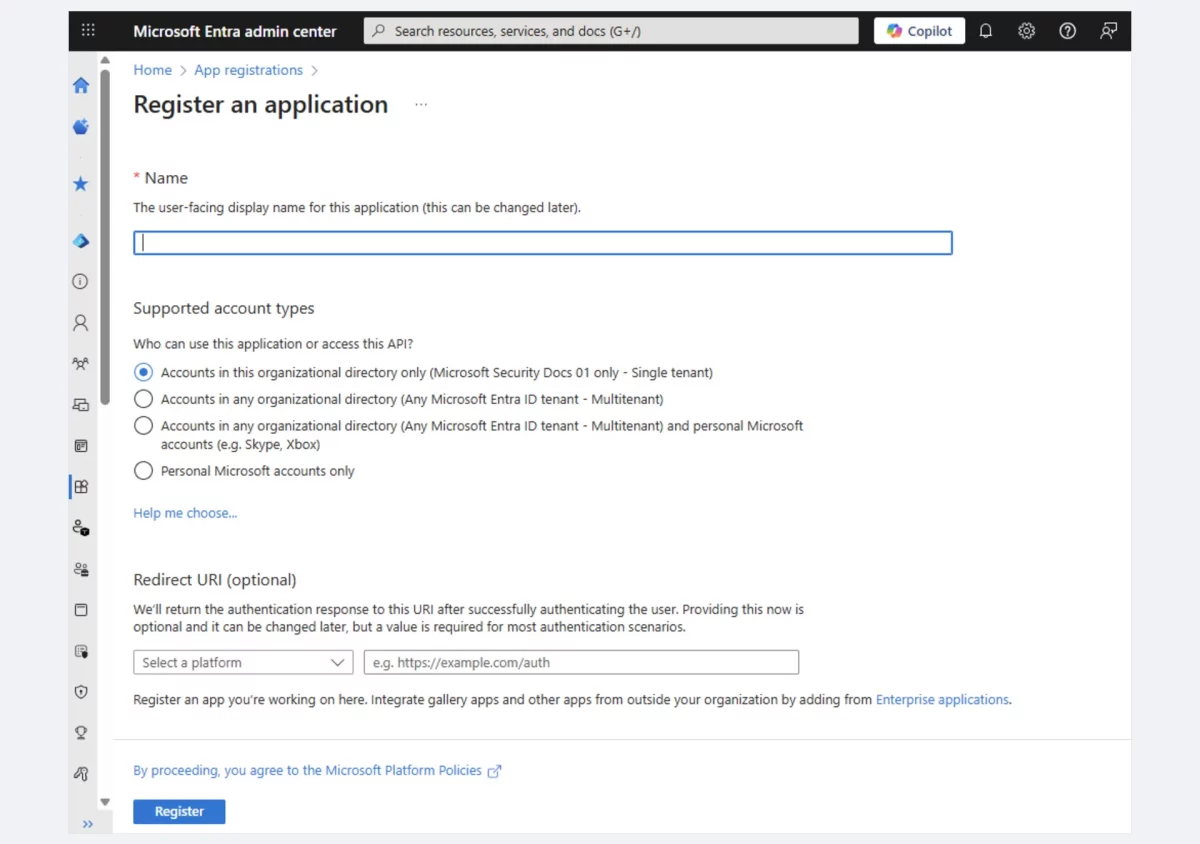Screen dimensions: 1200x844
Task: Select single tenant accounts option
Action: coord(143,372)
